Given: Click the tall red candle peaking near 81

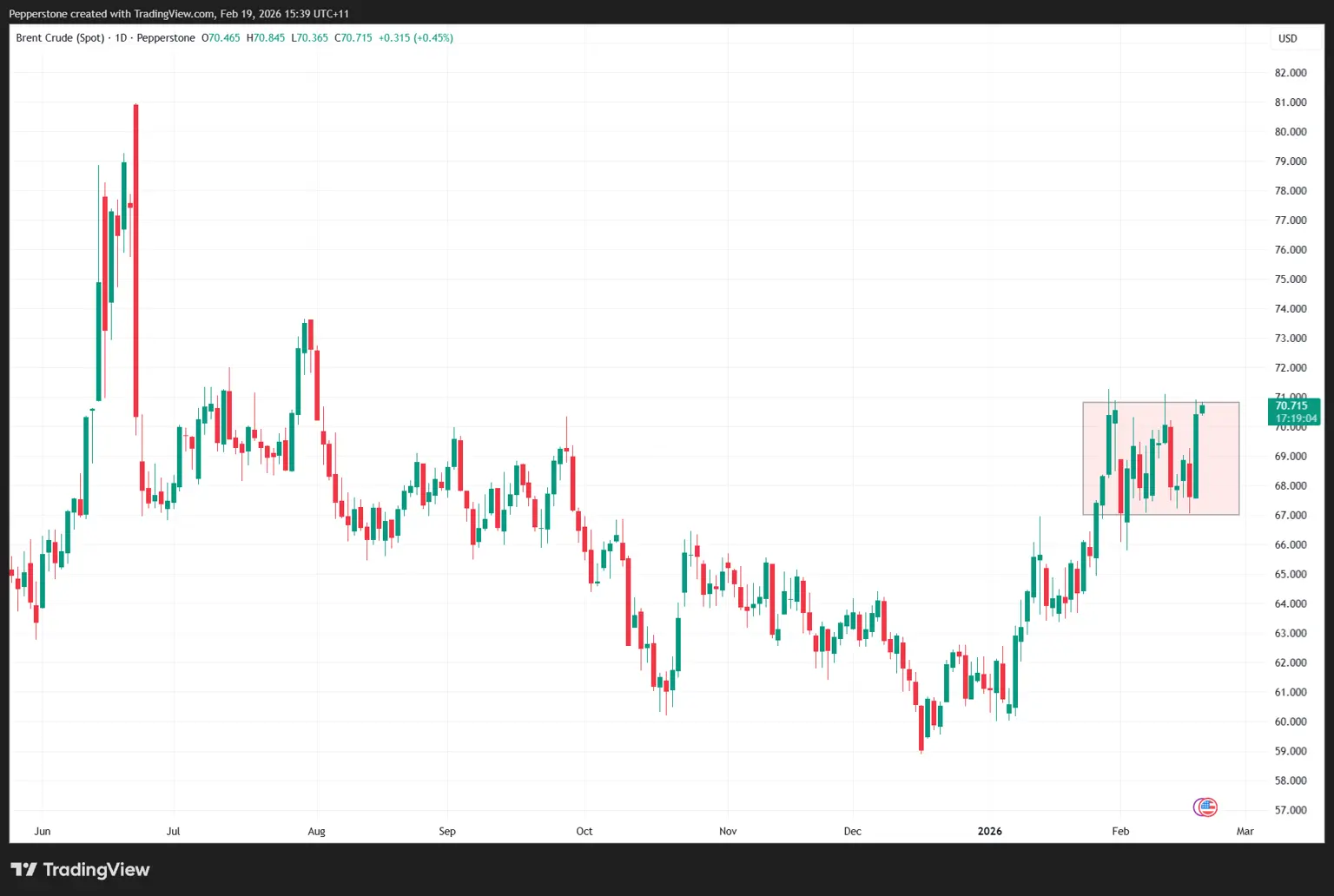Looking at the screenshot, I should click(136, 260).
